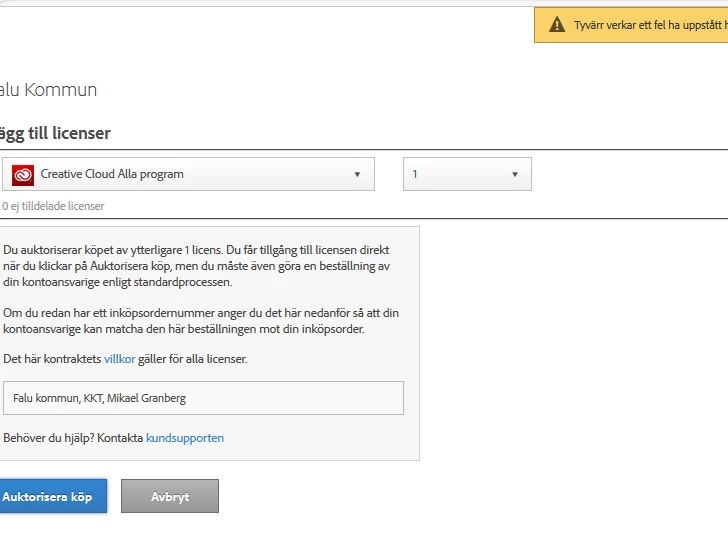Click the warning triangle icon in the banner
This screenshot has width=728, height=549.
[557, 25]
